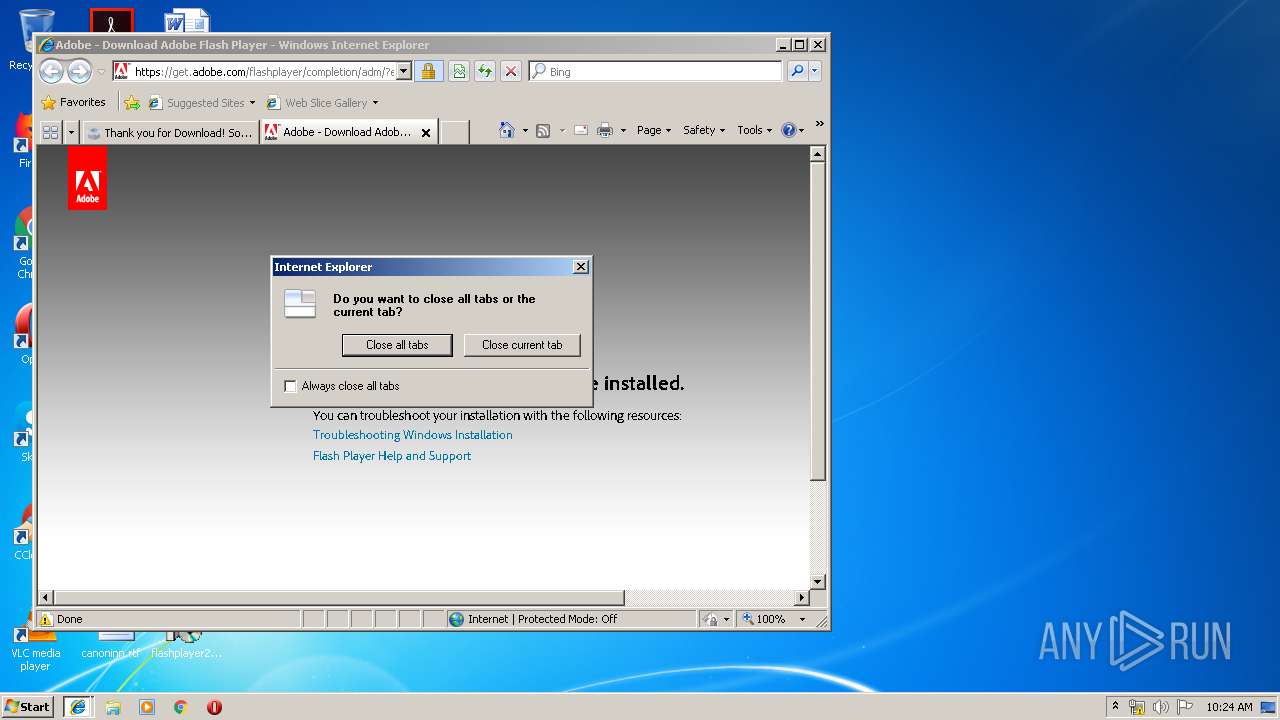Open the search provider dropdown arrow
1280x720 pixels.
coord(815,71)
